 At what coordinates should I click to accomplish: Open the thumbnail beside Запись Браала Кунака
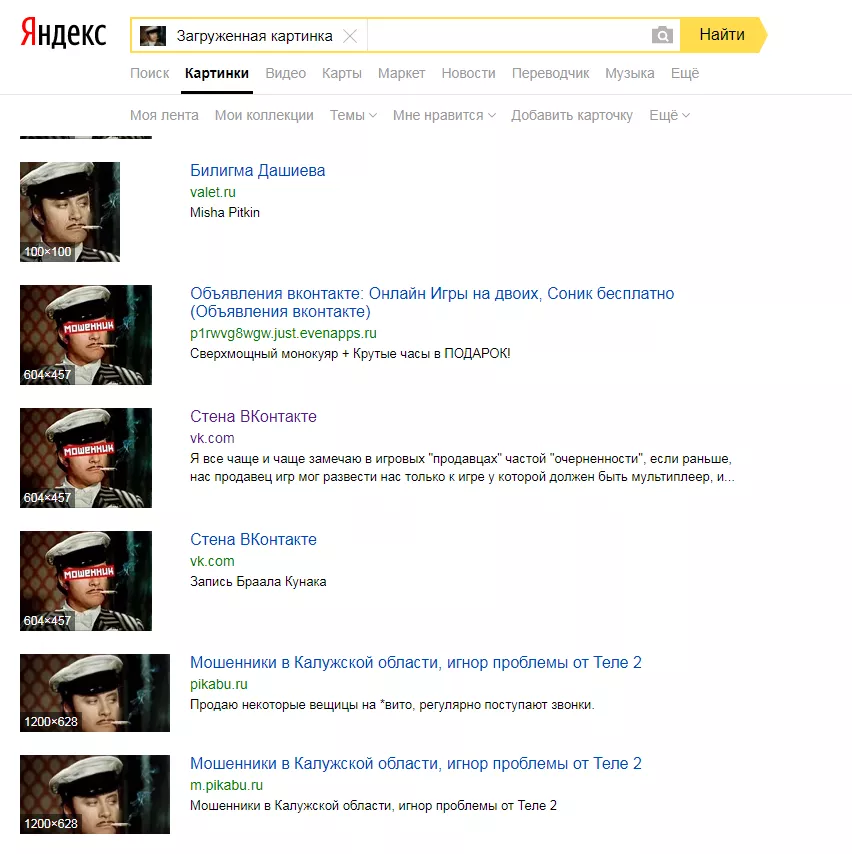(86, 581)
